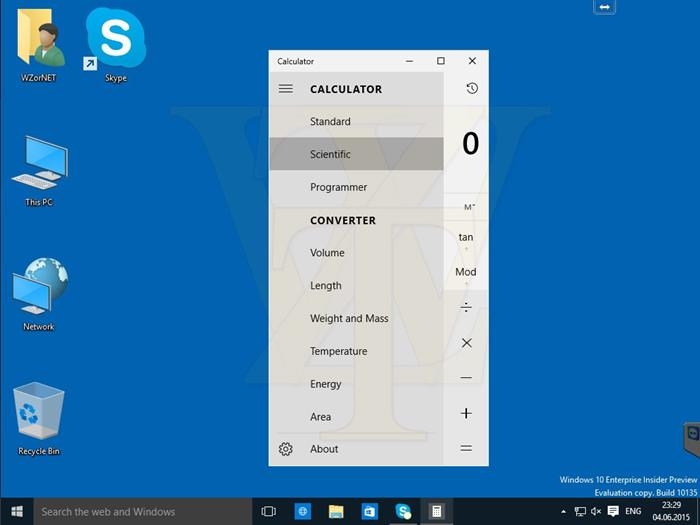
Task: Open Action Center notifications icon
Action: (x=613, y=512)
